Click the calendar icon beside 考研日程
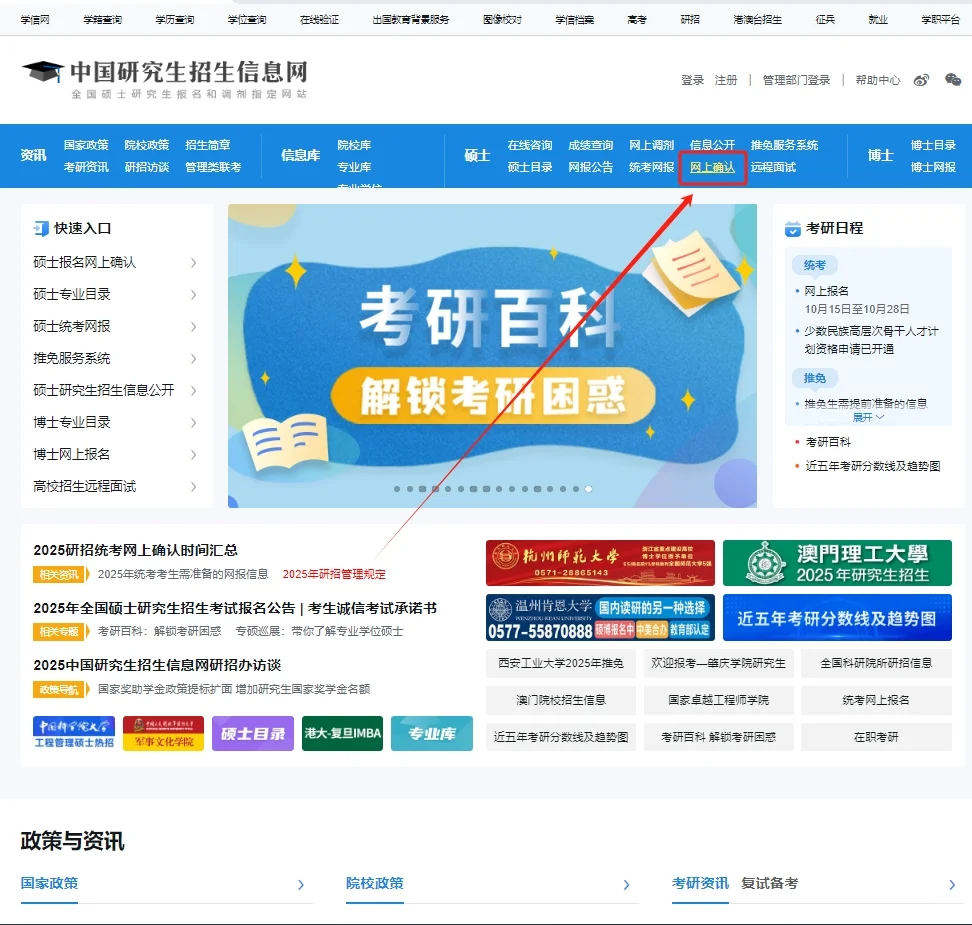Screen dimensions: 972x925 [x=793, y=228]
